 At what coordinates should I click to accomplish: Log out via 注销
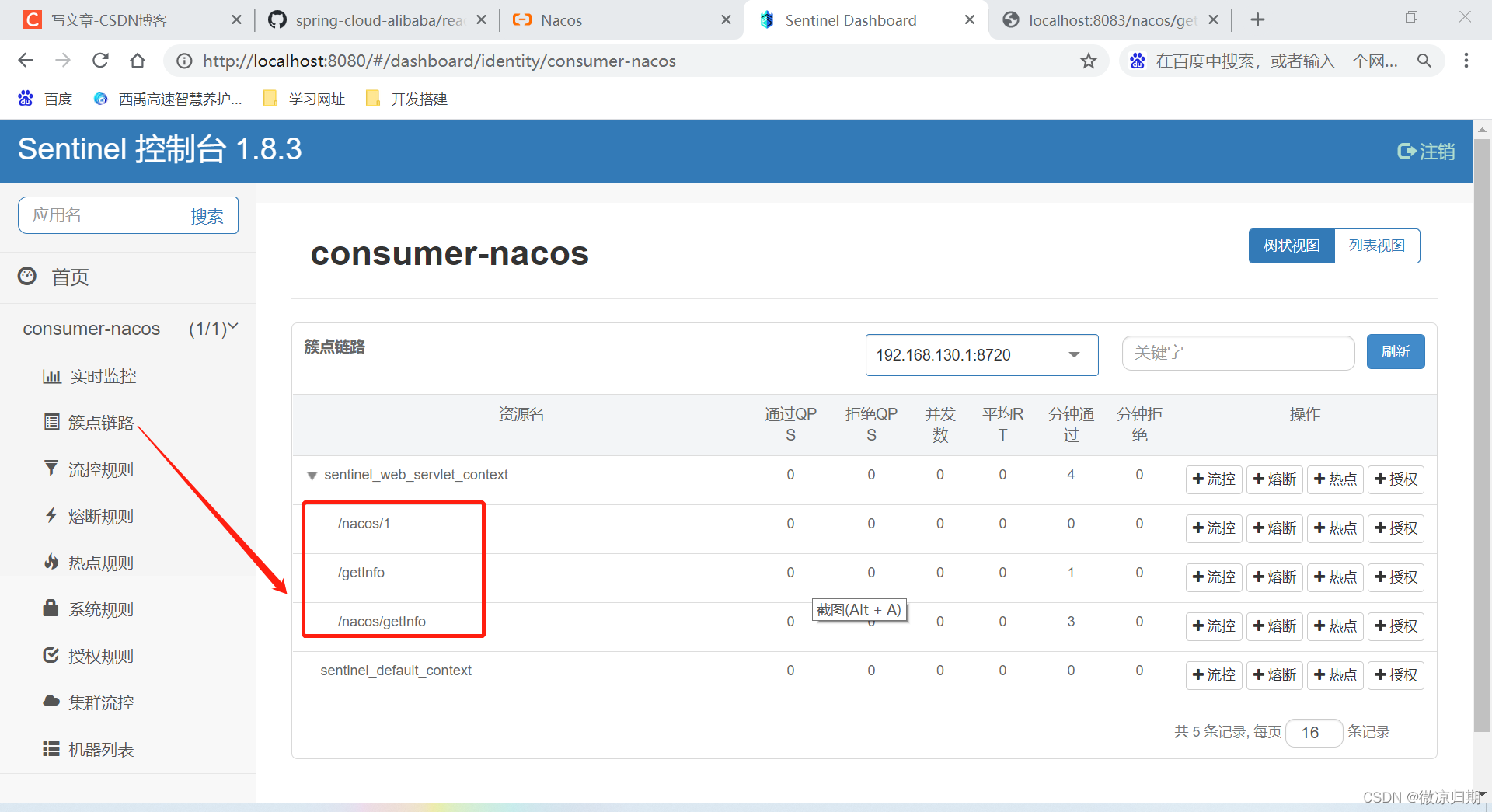click(1426, 152)
